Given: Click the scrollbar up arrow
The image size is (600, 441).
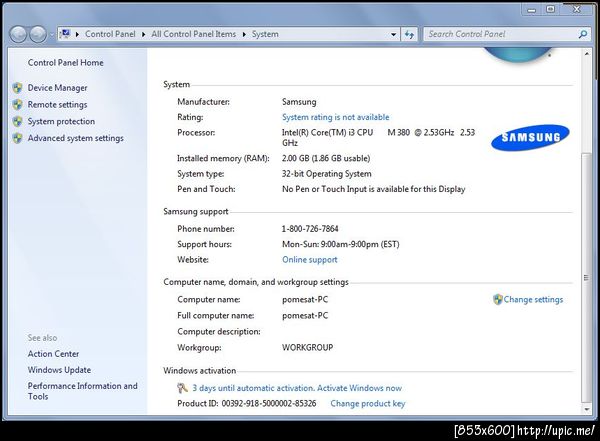Looking at the screenshot, I should click(587, 54).
